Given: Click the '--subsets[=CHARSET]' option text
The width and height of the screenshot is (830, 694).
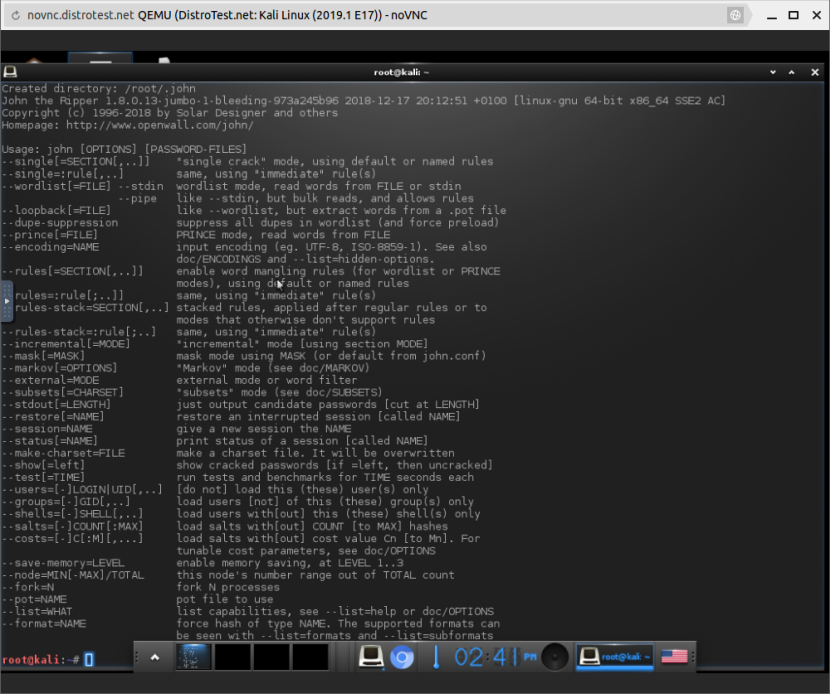Looking at the screenshot, I should pos(62,392).
